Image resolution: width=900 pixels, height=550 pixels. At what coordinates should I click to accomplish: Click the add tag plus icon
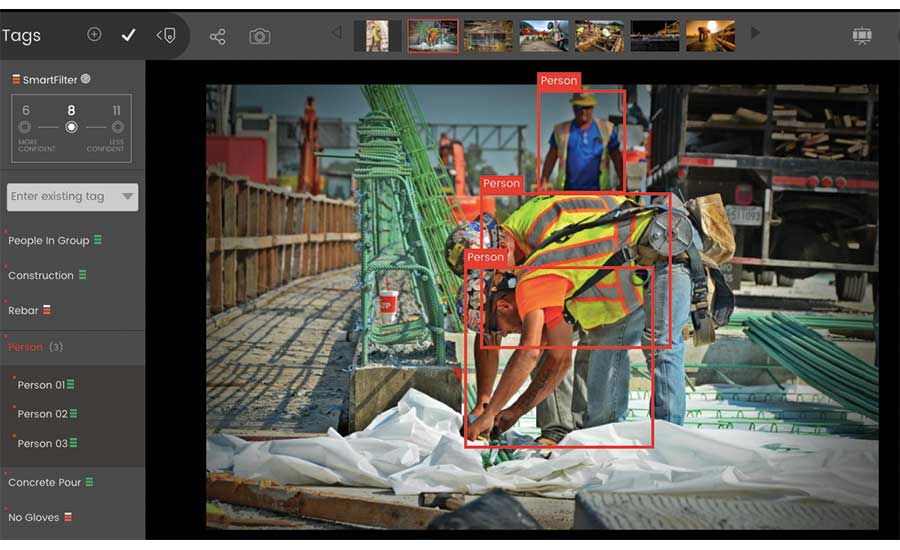click(x=94, y=34)
